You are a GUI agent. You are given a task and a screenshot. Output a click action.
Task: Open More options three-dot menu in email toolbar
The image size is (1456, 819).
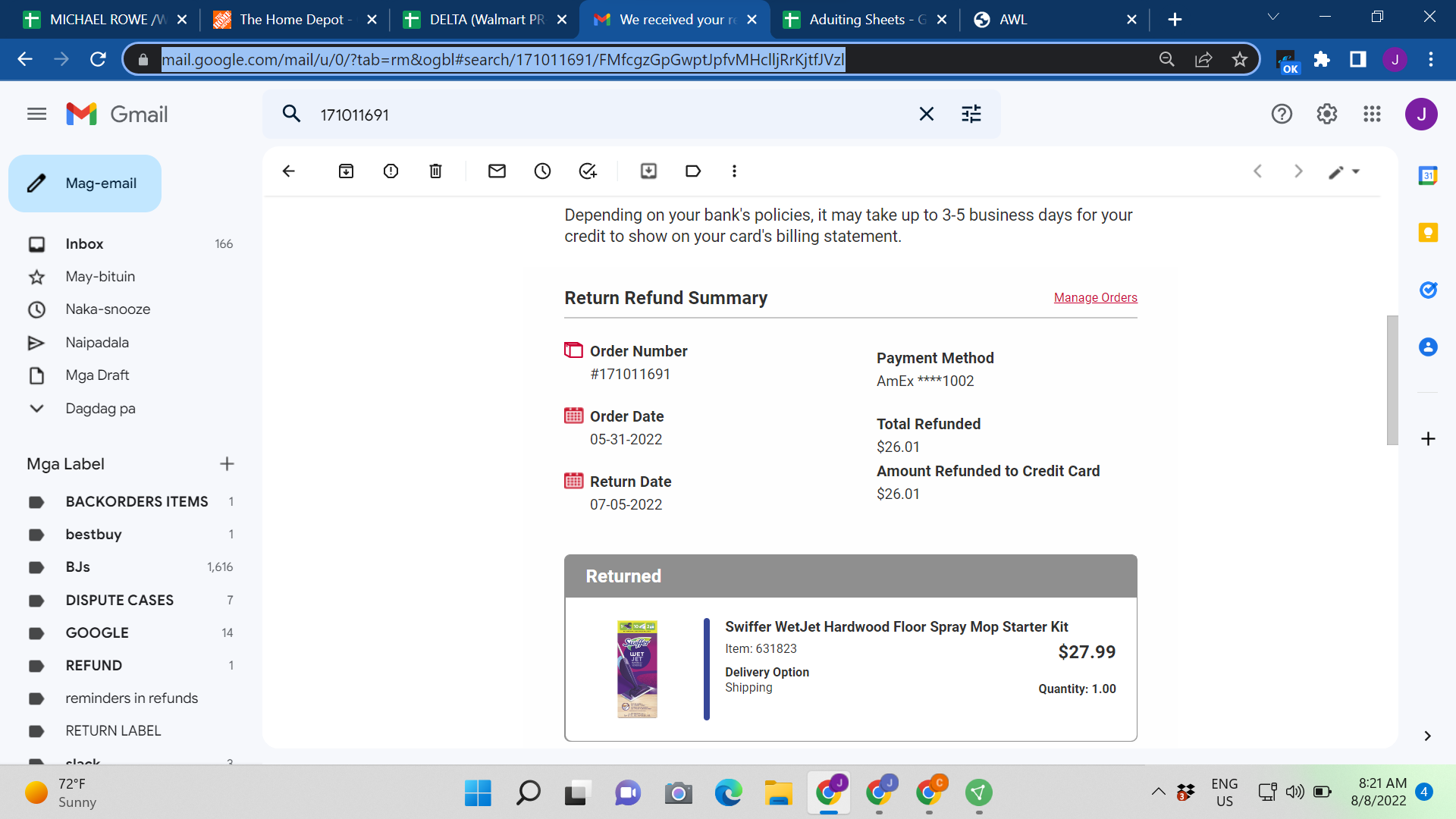pos(734,171)
